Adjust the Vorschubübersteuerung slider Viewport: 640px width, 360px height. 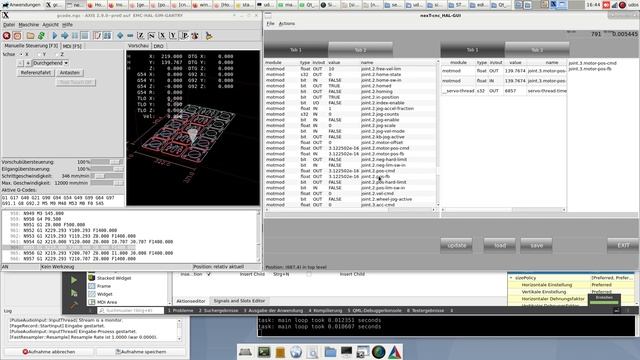107,162
